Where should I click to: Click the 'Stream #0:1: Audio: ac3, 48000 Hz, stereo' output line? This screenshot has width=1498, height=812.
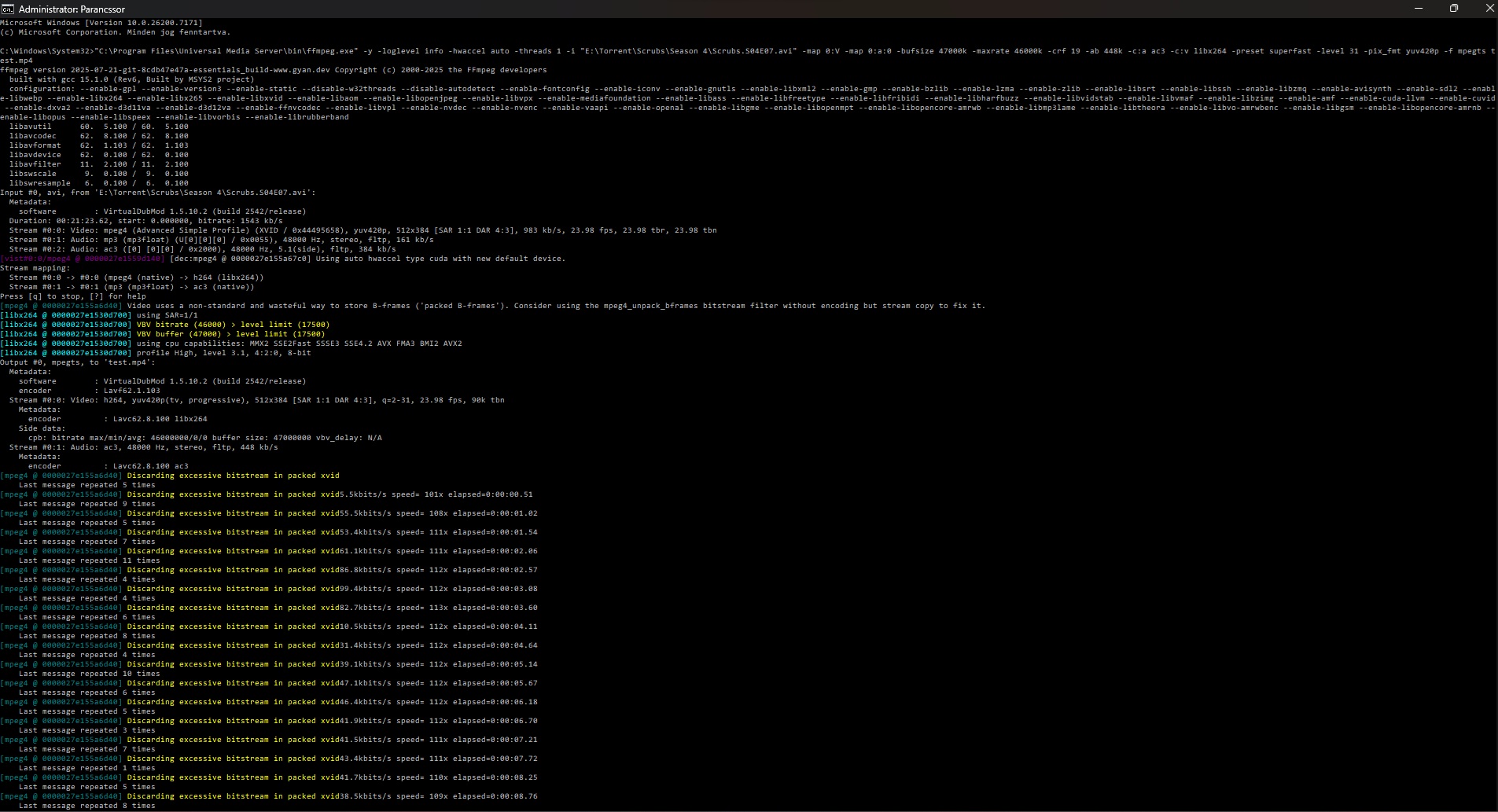144,447
